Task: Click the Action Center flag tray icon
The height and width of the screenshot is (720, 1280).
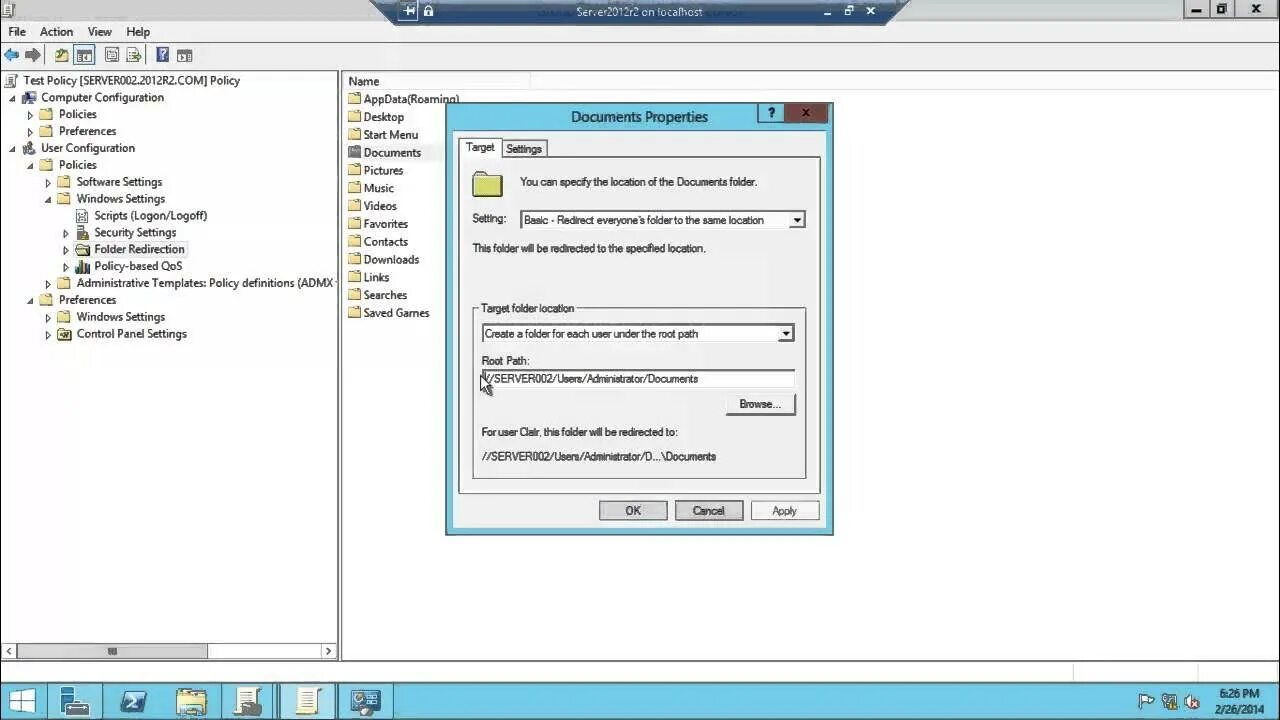Action: [x=1146, y=702]
